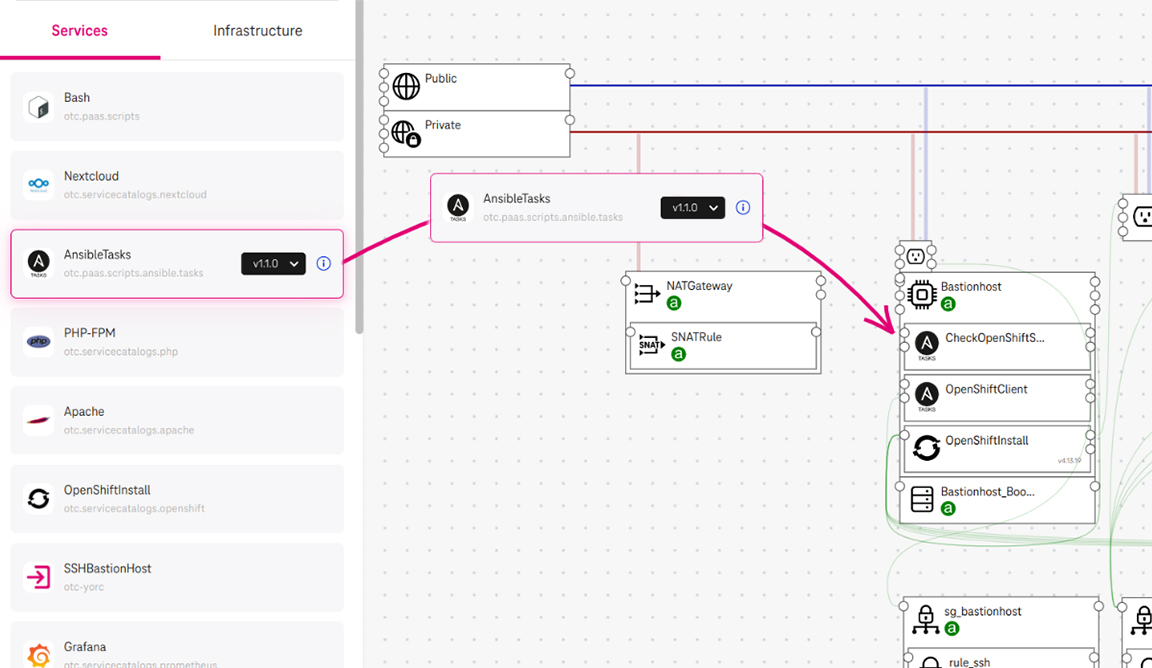Show info for canvas AnsibleTasks card

pyautogui.click(x=743, y=208)
